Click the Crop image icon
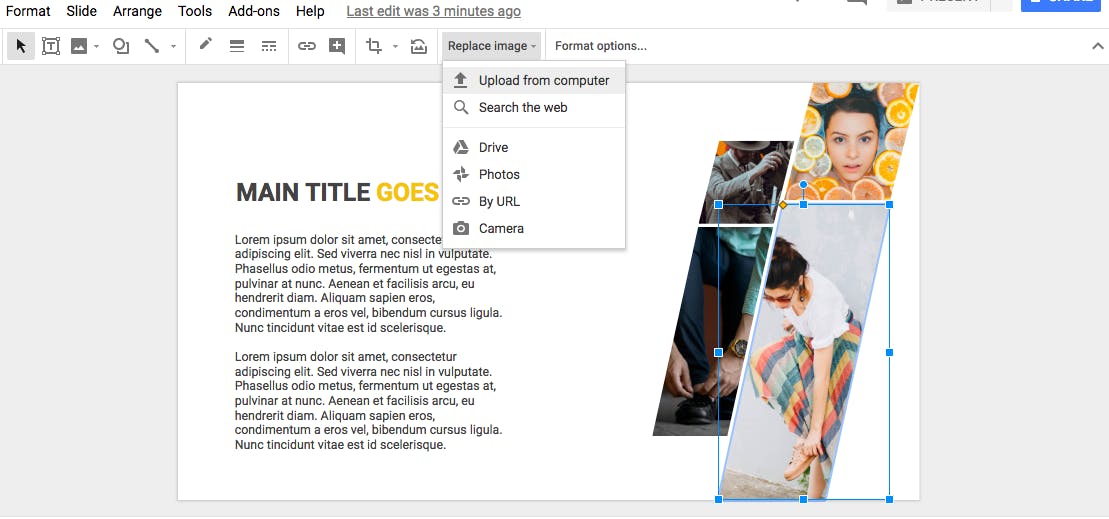The image size is (1109, 519). pyautogui.click(x=374, y=46)
